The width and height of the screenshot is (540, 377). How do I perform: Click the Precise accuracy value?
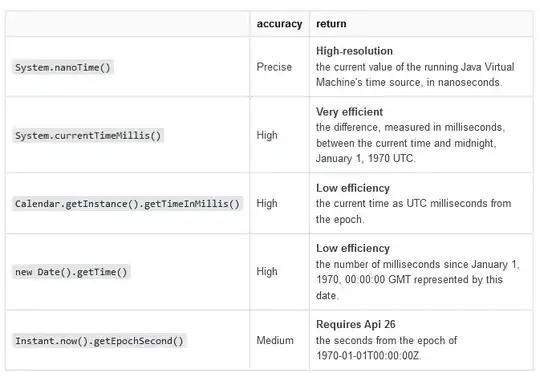pos(274,67)
